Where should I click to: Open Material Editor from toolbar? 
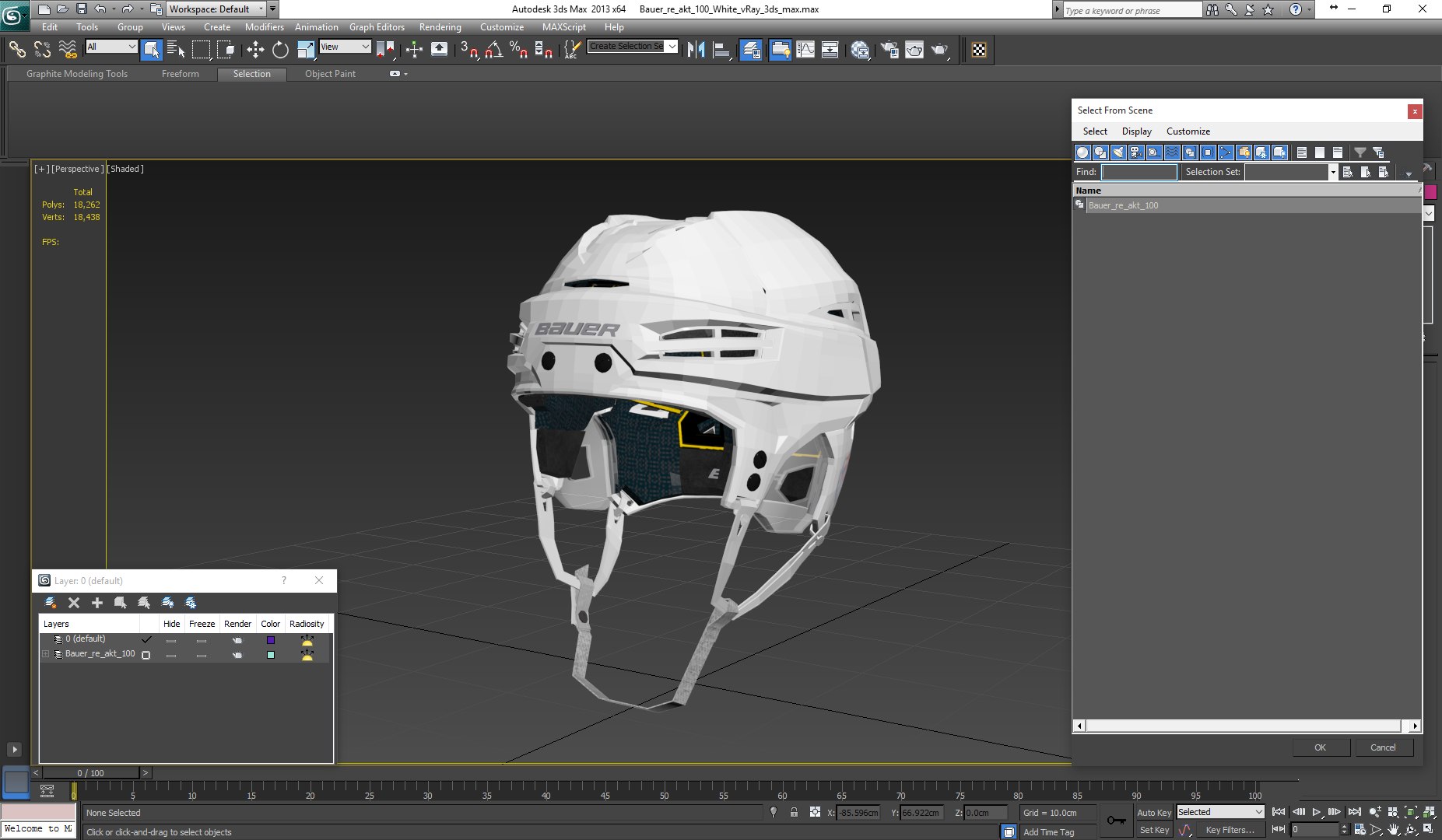[x=860, y=50]
